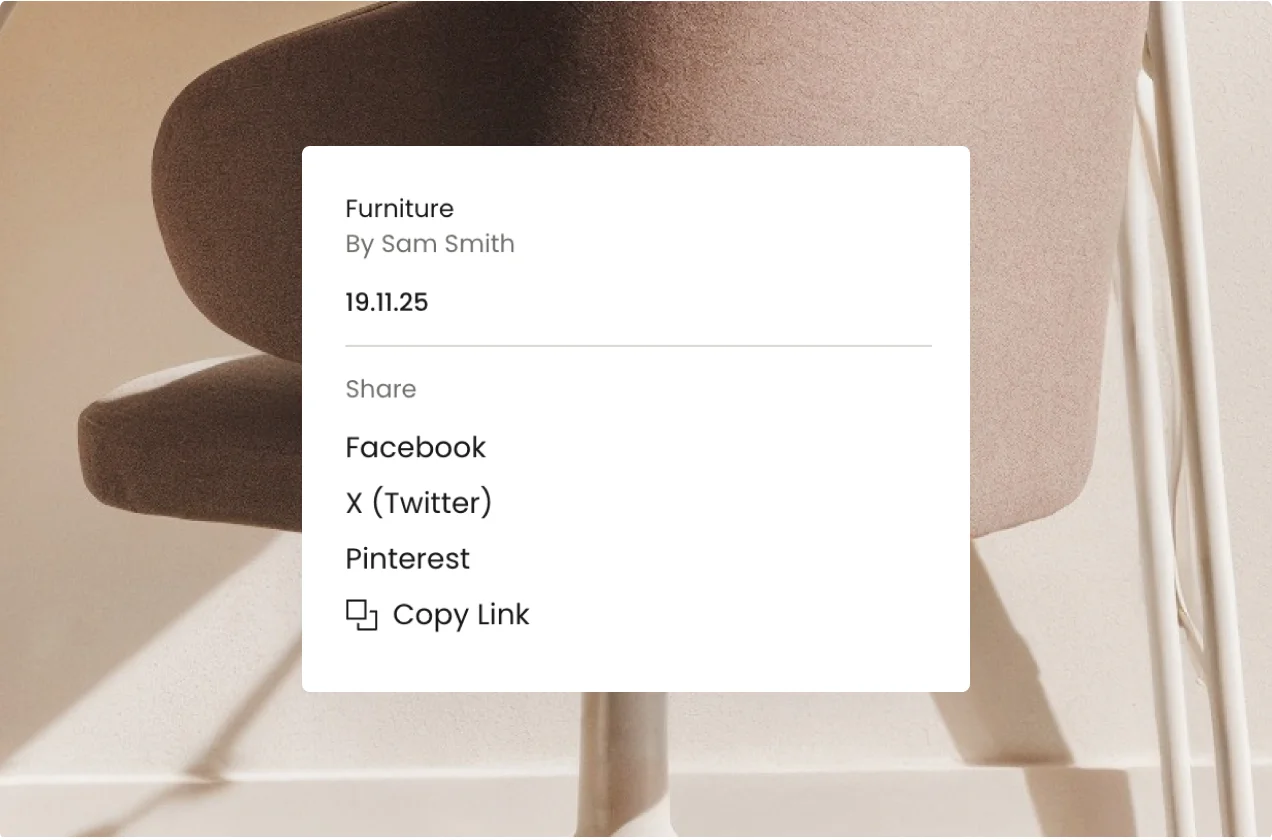1272x840 pixels.
Task: Click the chair pedestal leg below card
Action: [622, 760]
